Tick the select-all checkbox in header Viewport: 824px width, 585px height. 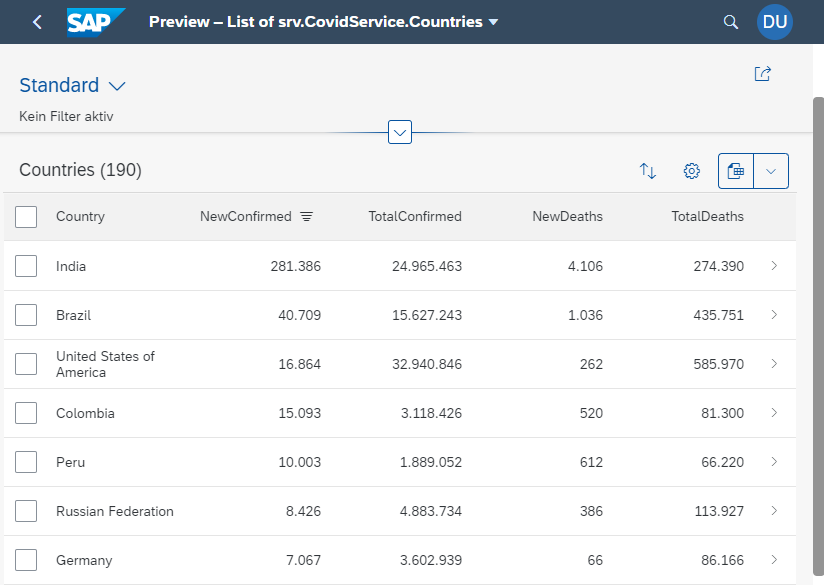point(26,217)
